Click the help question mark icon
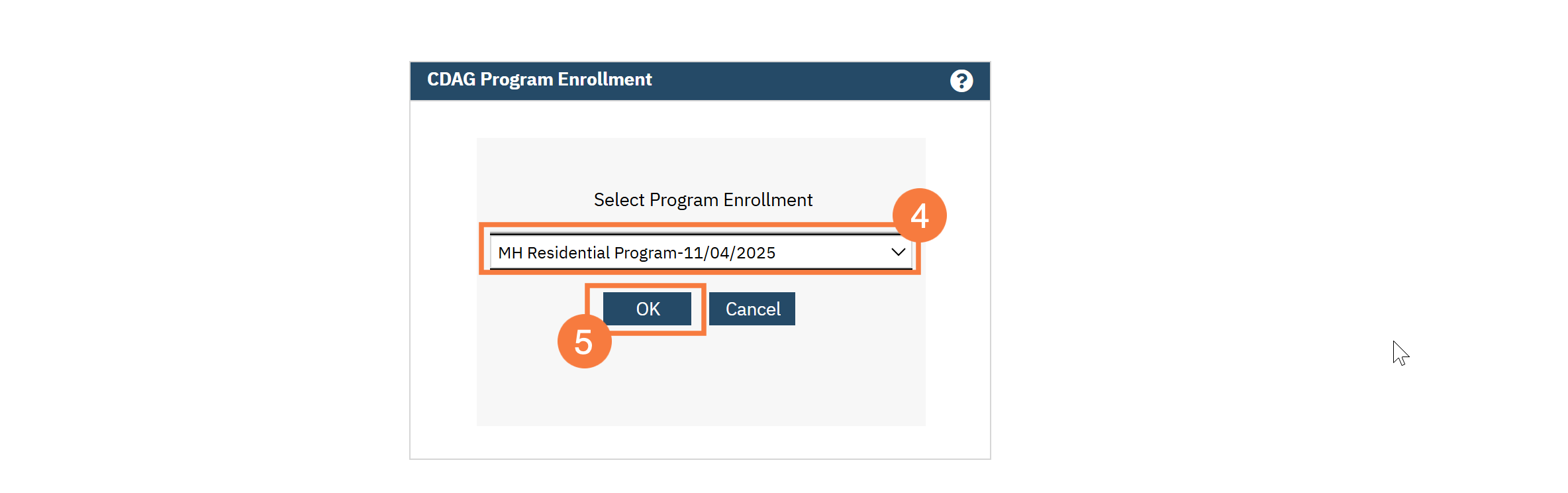 coord(961,81)
